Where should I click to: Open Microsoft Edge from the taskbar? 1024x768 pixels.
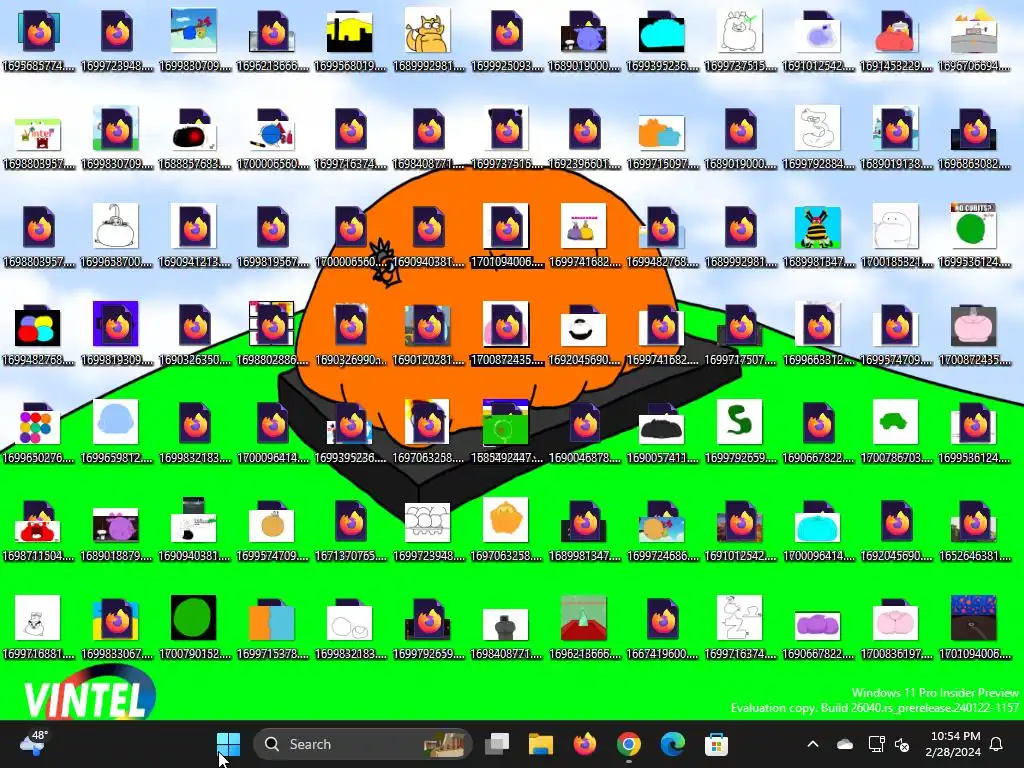coord(673,744)
